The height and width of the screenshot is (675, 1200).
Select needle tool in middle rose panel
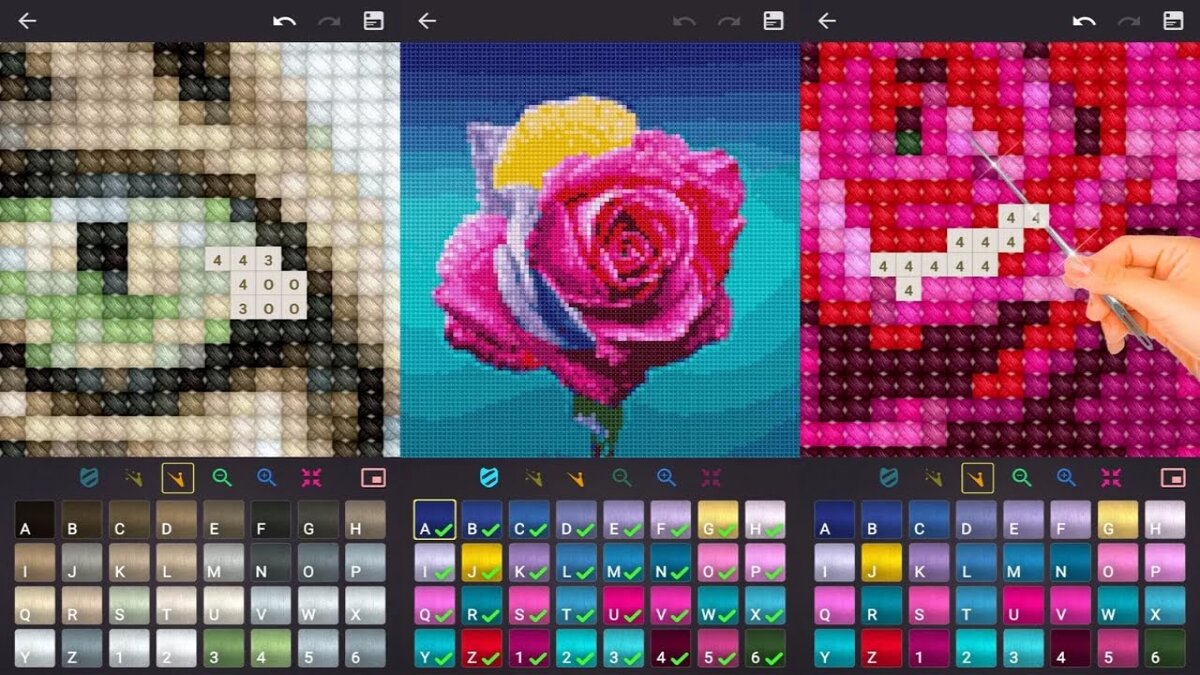[576, 478]
